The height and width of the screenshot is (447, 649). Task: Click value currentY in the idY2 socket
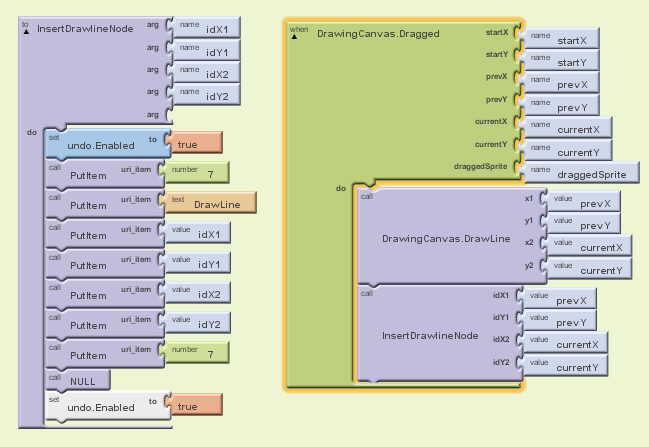(565, 365)
